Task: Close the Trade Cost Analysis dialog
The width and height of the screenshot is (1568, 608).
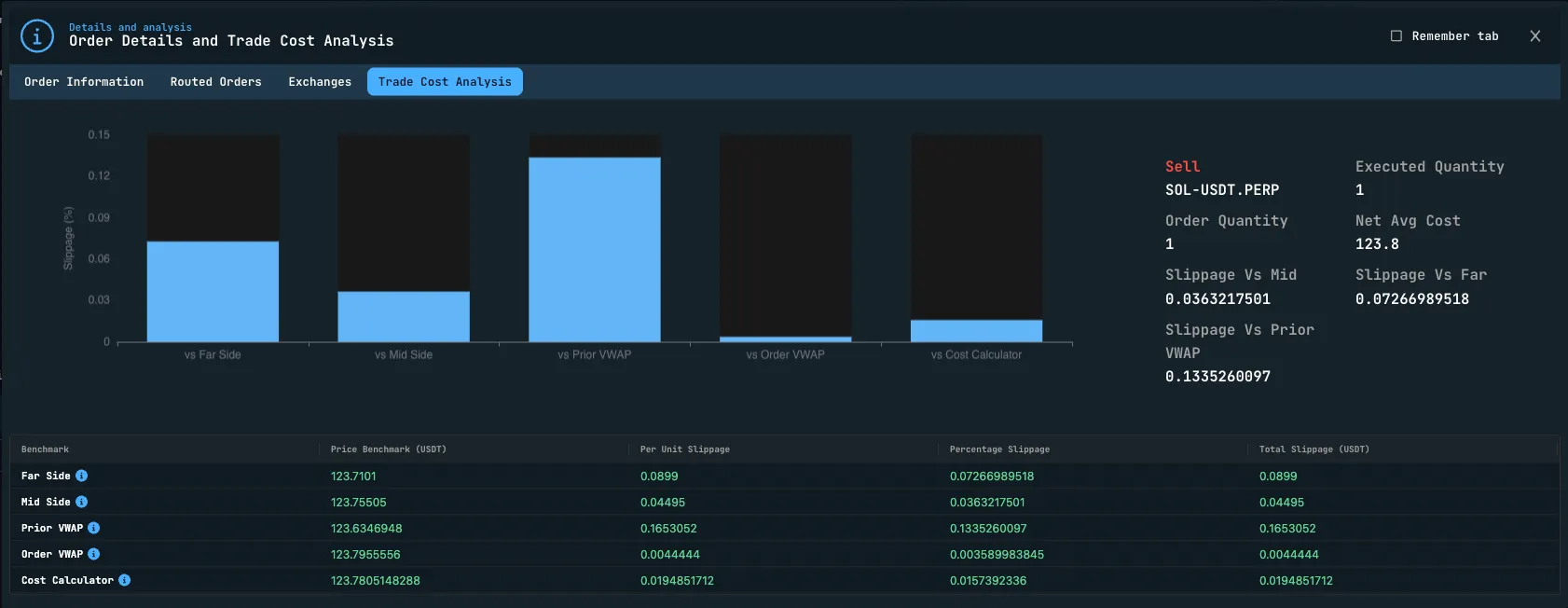Action: coord(1534,36)
